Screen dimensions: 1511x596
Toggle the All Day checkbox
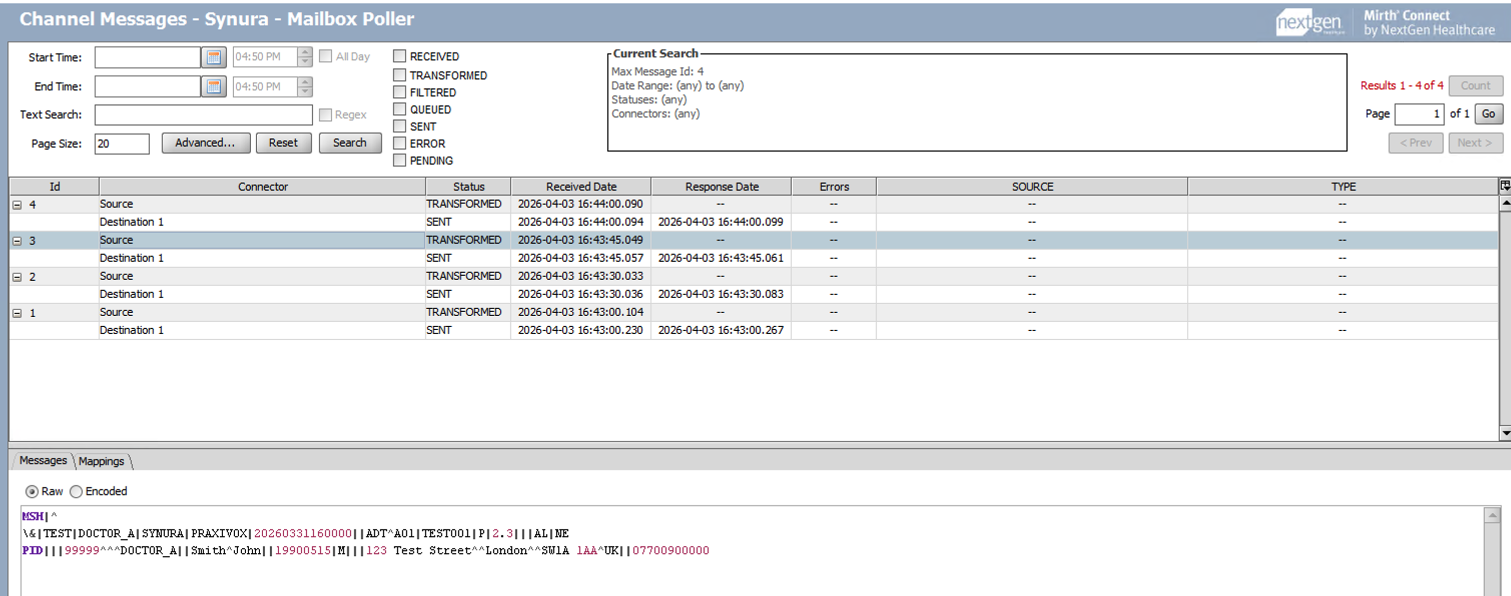pos(326,57)
